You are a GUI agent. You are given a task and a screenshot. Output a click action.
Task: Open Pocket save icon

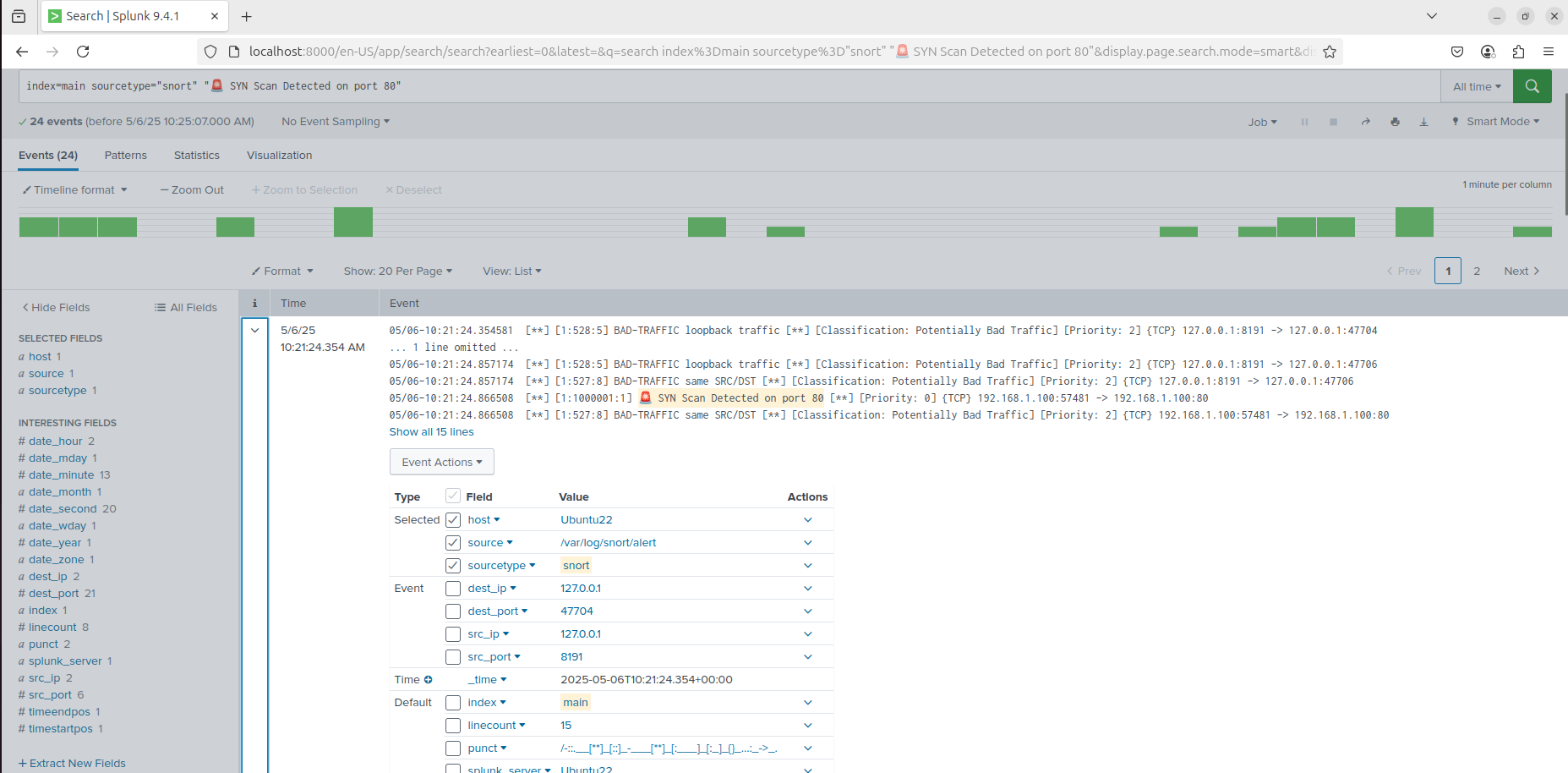(x=1457, y=52)
